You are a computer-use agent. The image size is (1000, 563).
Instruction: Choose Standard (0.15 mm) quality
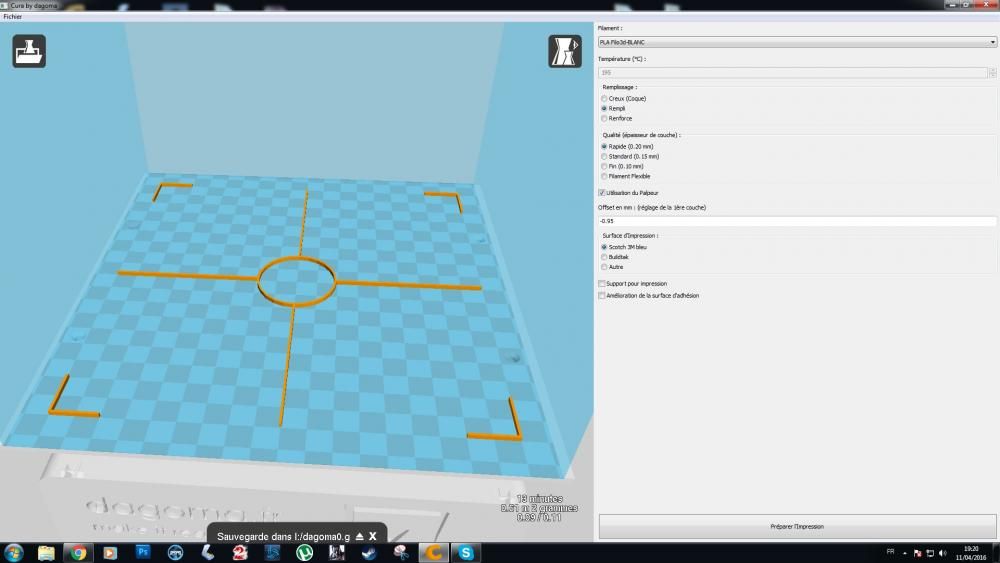point(630,156)
